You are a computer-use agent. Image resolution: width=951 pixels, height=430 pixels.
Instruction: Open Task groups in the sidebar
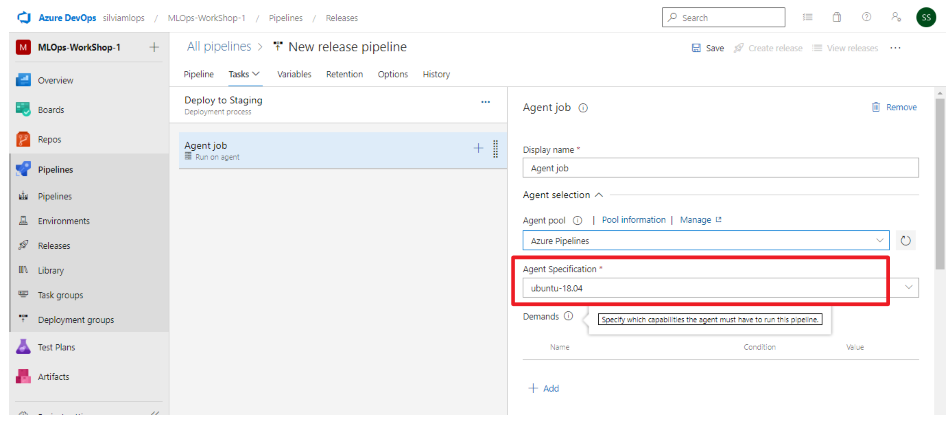60,295
